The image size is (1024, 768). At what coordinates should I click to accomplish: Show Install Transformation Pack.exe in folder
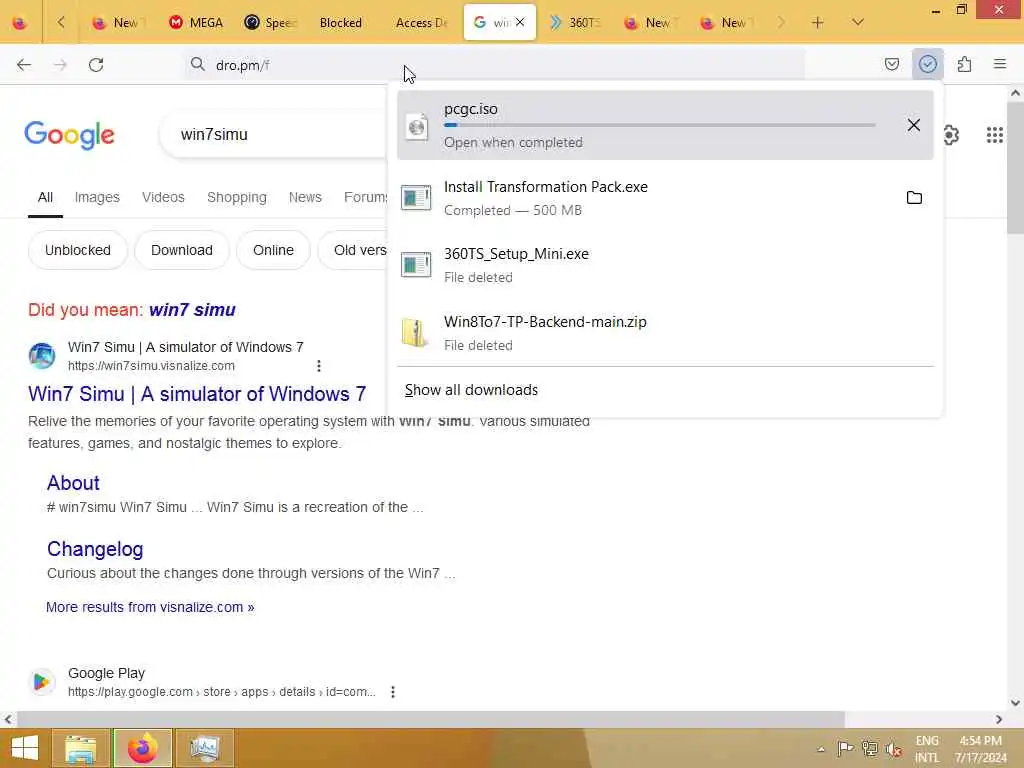click(914, 197)
